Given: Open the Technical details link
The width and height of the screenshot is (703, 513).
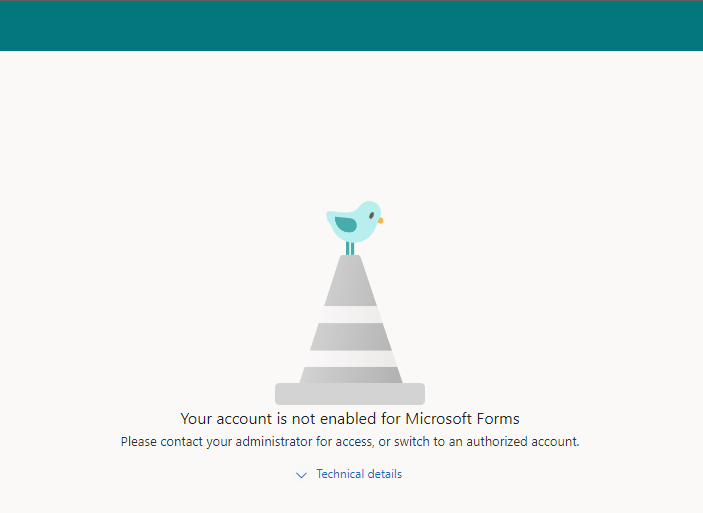Looking at the screenshot, I should [359, 474].
